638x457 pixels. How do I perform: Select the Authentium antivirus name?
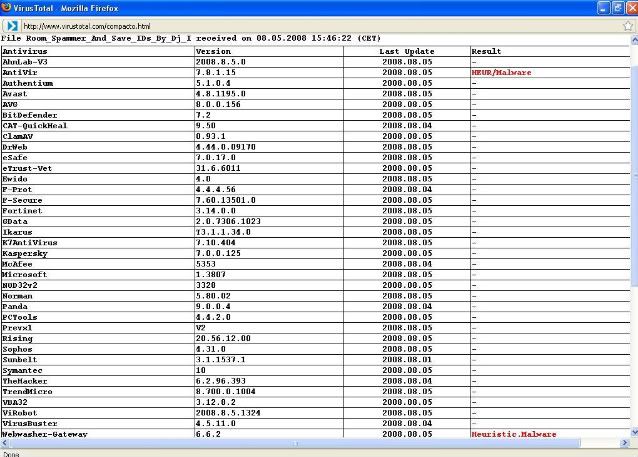(x=28, y=83)
